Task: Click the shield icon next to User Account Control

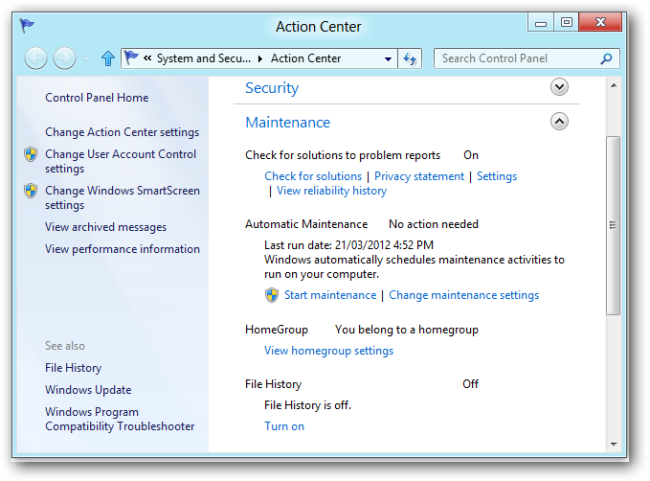Action: pyautogui.click(x=31, y=154)
